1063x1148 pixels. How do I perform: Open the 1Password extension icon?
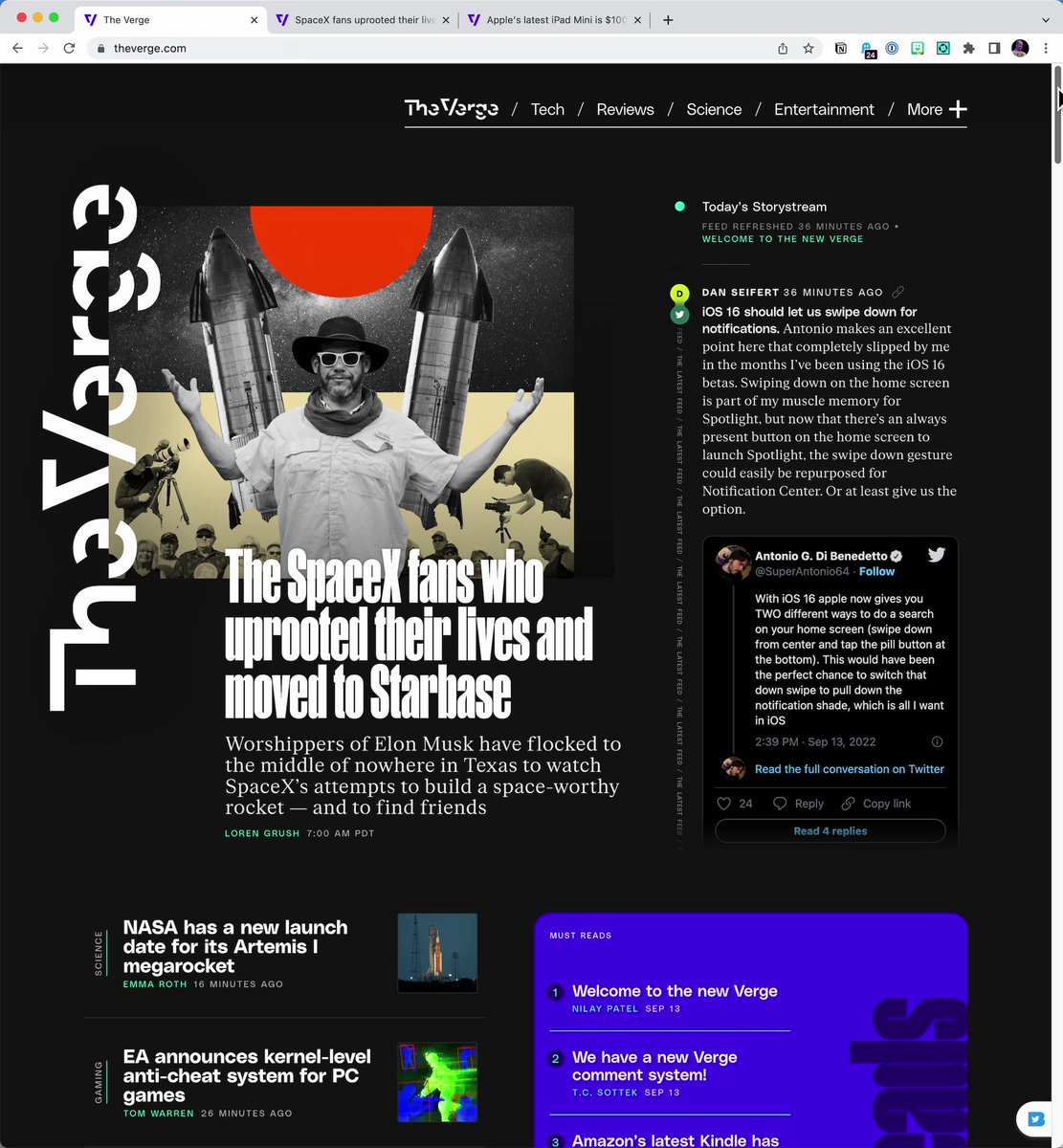pos(892,48)
